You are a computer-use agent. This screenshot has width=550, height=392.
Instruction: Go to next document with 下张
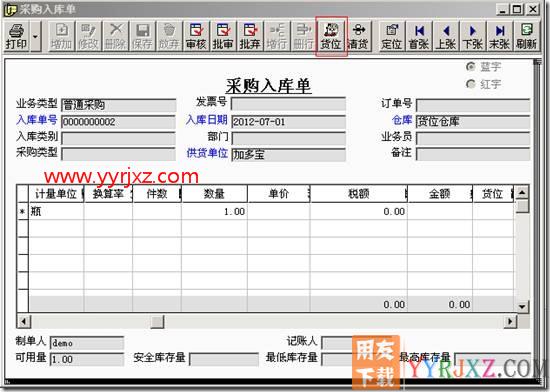point(473,36)
